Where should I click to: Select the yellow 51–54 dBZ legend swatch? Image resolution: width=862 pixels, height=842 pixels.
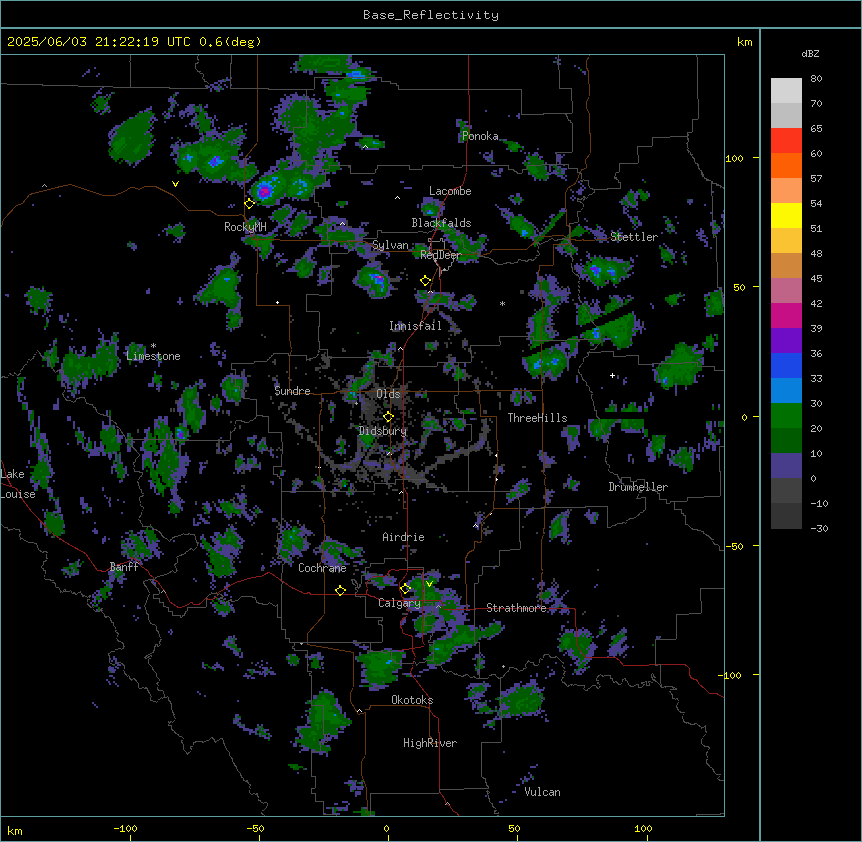tap(786, 215)
